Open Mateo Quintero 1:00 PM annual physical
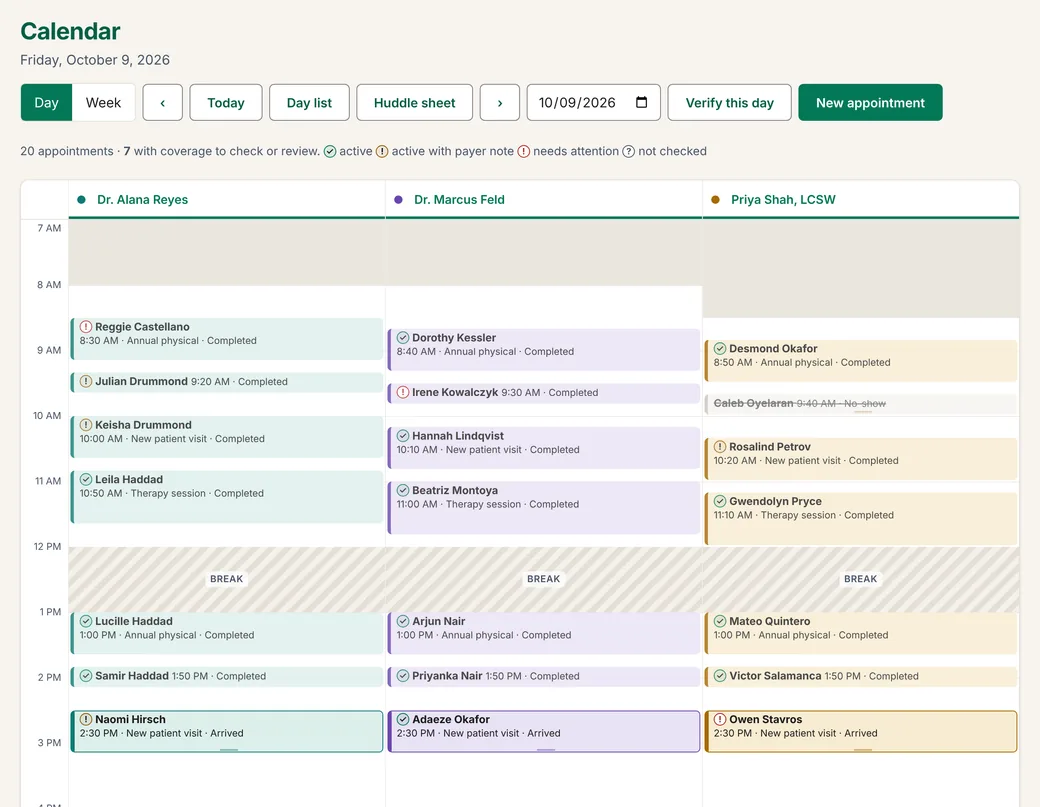This screenshot has width=1040, height=807. pyautogui.click(x=860, y=633)
